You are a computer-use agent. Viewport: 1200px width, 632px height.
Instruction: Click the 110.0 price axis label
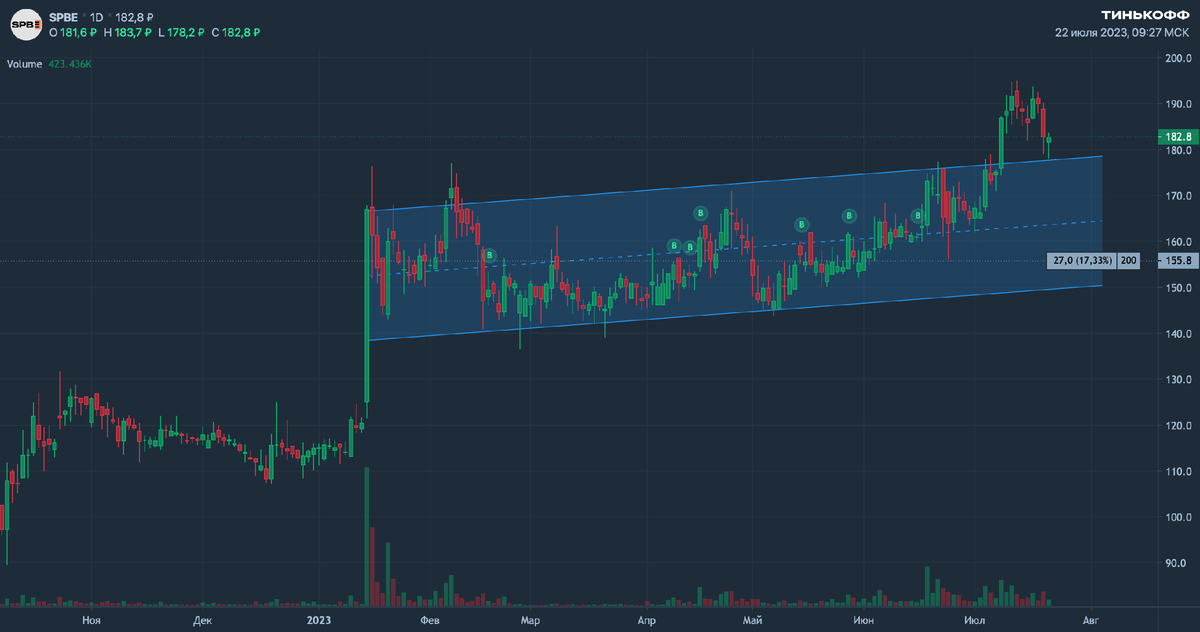click(1177, 471)
